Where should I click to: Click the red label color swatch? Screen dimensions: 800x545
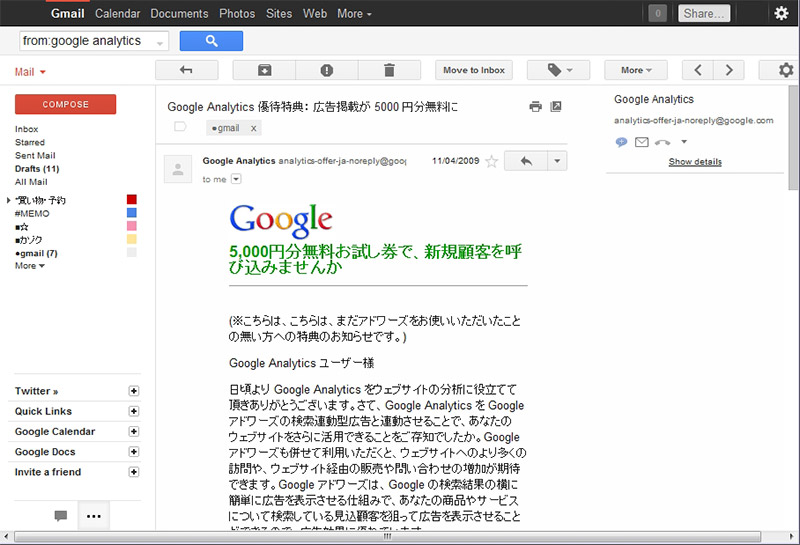coord(132,200)
